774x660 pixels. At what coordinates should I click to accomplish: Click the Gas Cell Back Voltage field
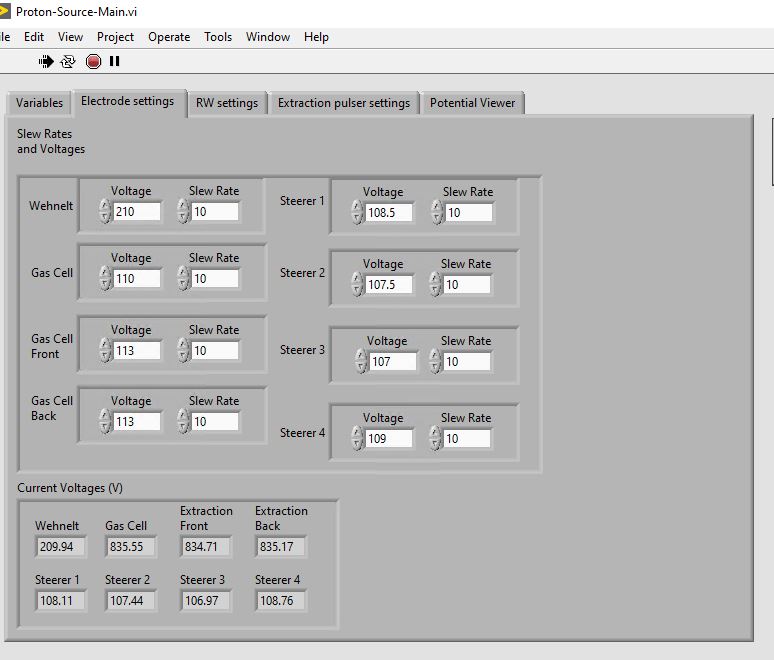[x=137, y=422]
